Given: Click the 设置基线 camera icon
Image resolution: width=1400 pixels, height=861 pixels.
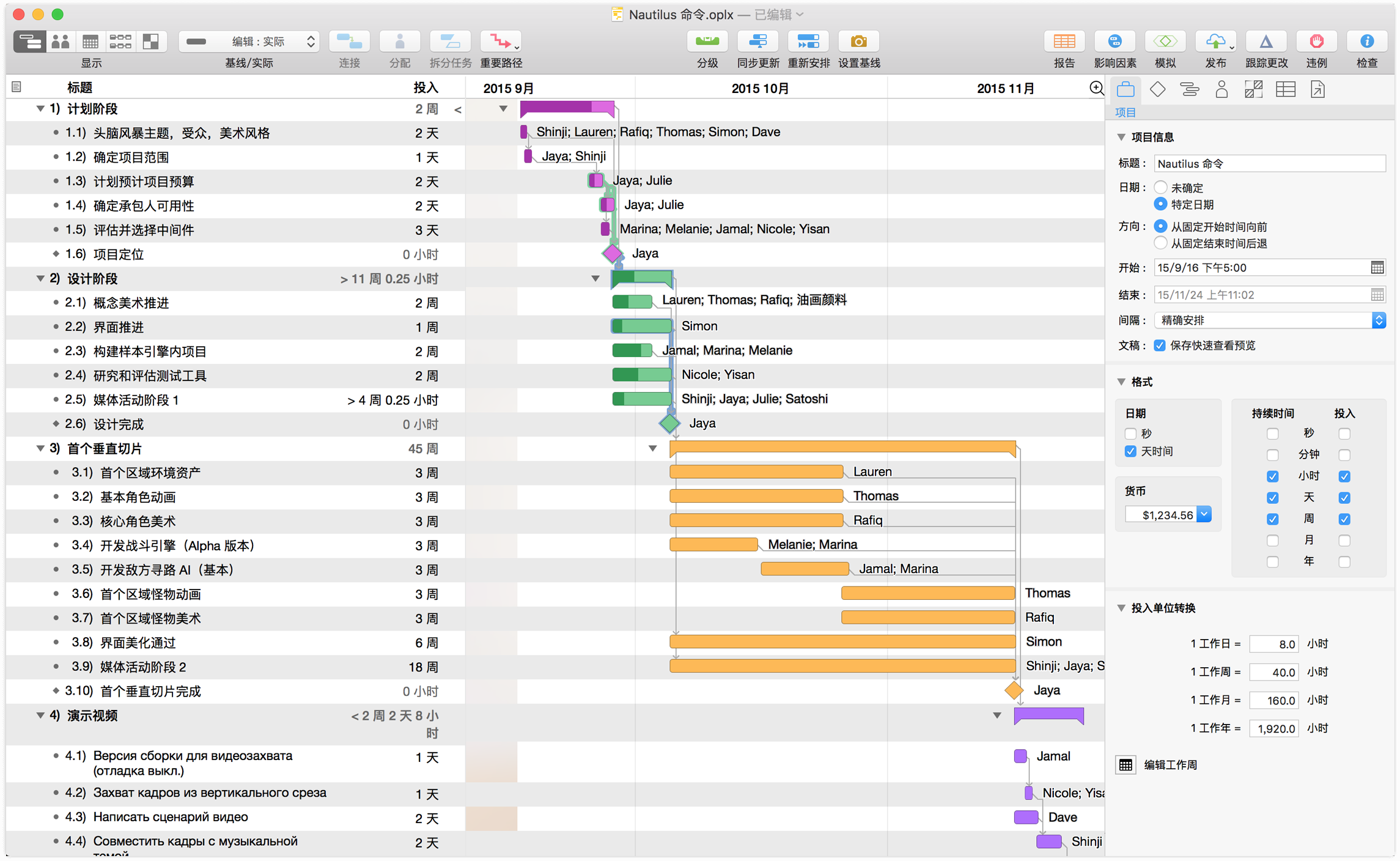Looking at the screenshot, I should coord(858,42).
